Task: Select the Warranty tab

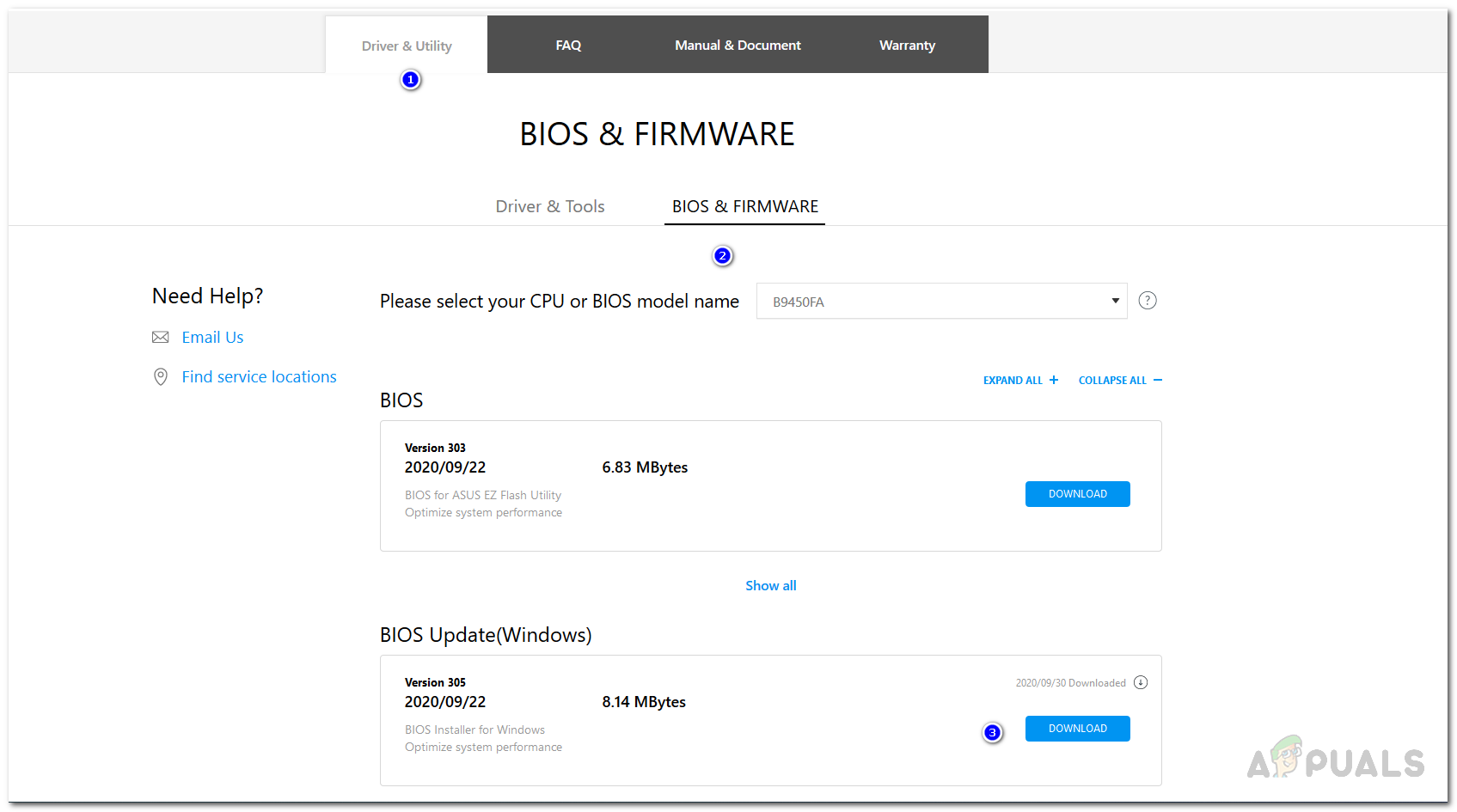Action: click(907, 46)
